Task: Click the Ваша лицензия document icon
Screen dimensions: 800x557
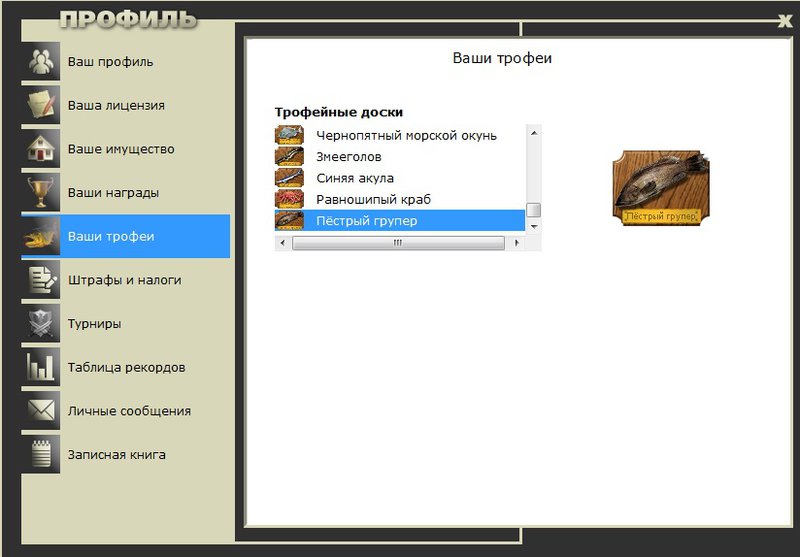Action: click(x=41, y=105)
